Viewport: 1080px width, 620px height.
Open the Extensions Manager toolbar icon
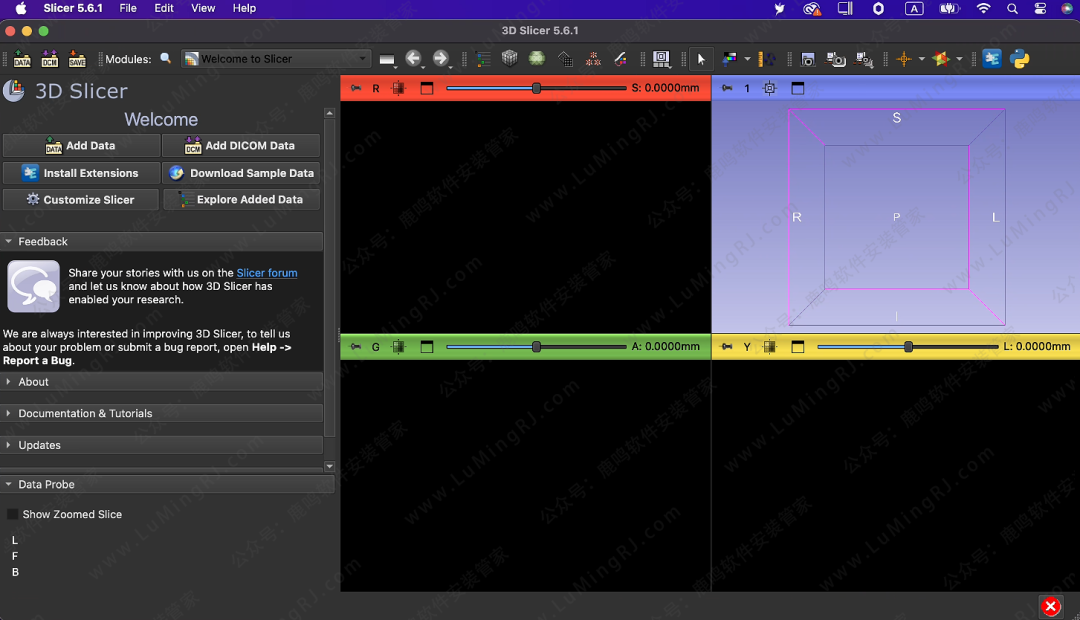click(x=992, y=59)
